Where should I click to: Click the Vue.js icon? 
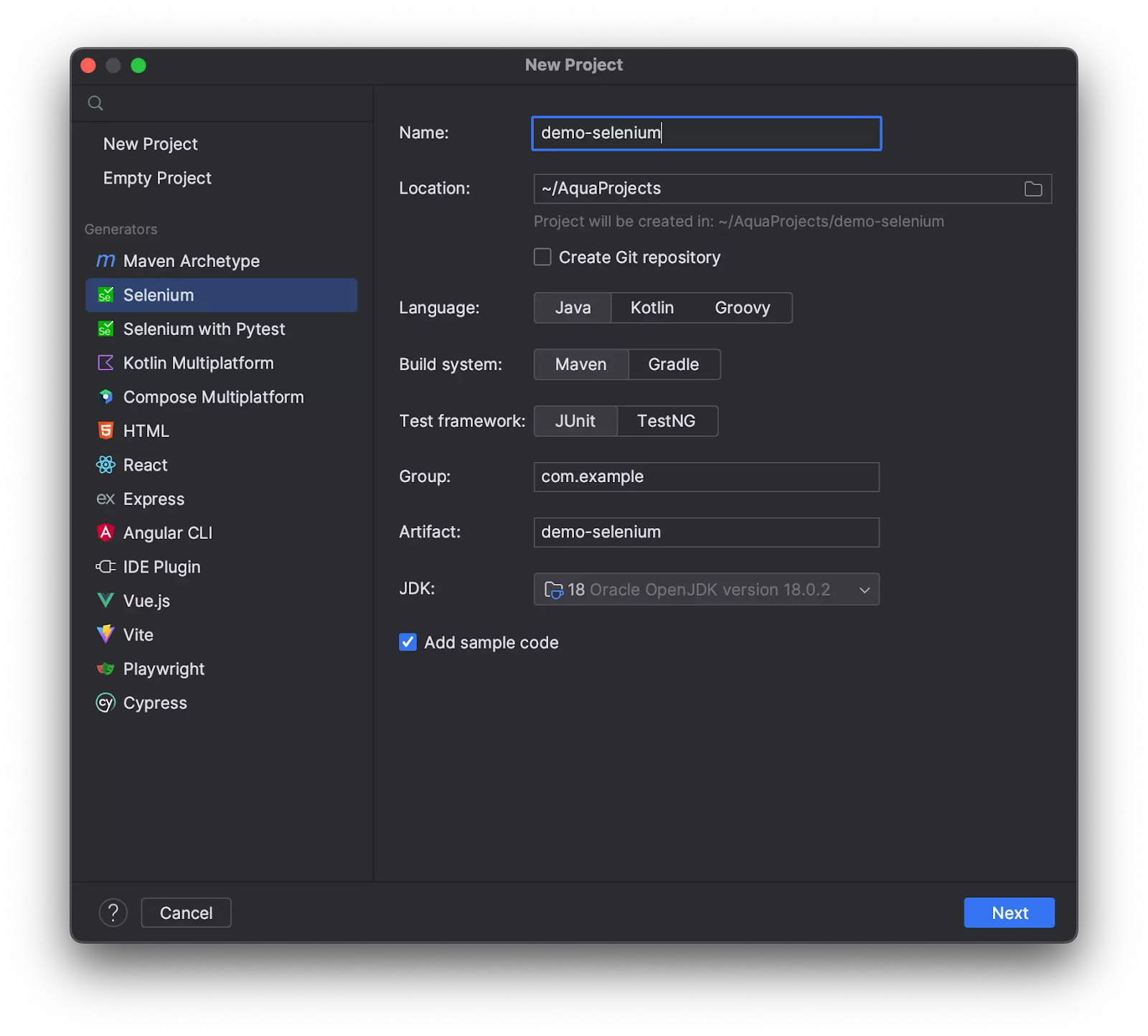click(105, 601)
